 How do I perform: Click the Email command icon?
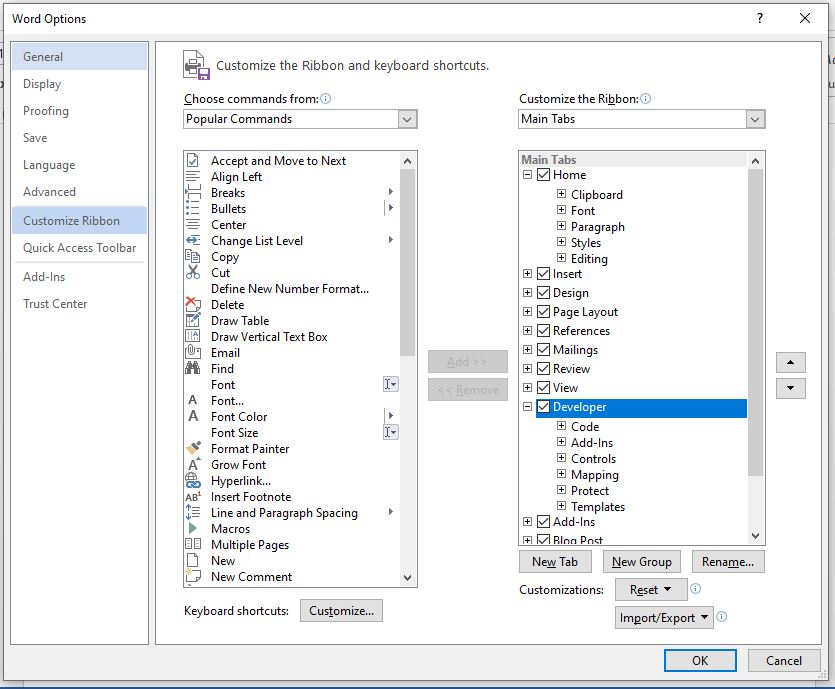pyautogui.click(x=193, y=352)
